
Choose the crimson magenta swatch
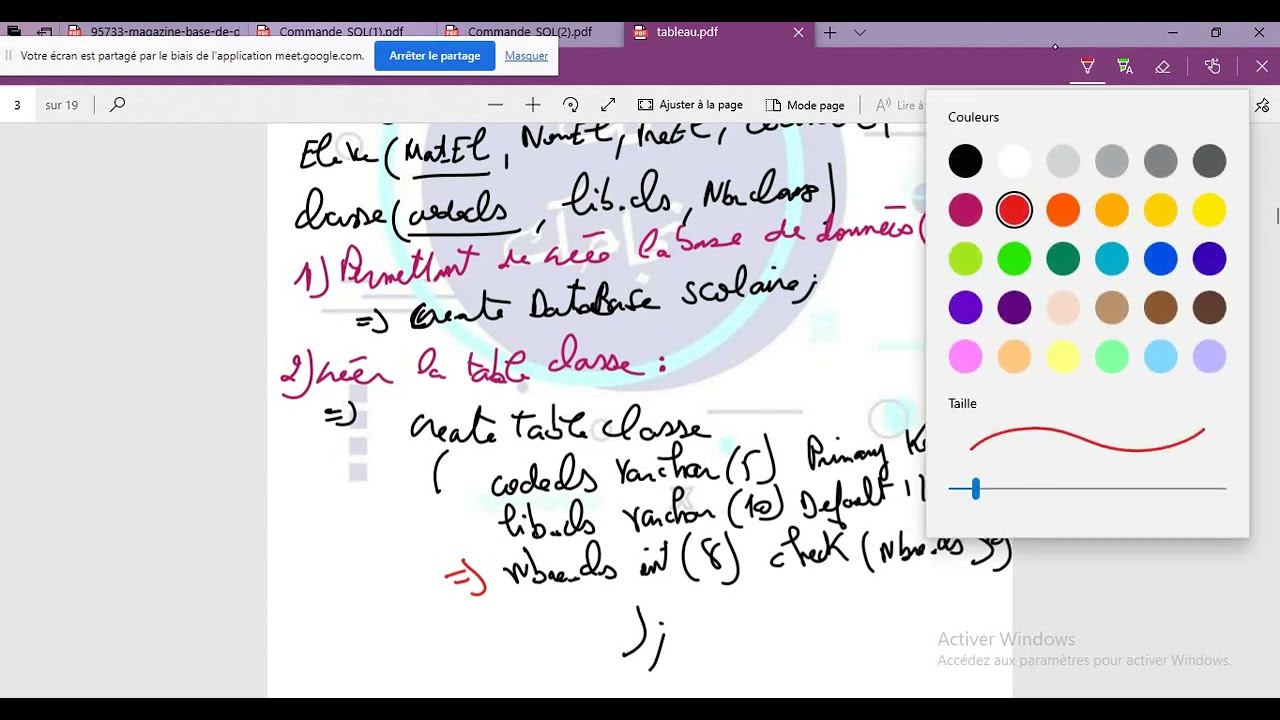pyautogui.click(x=966, y=210)
